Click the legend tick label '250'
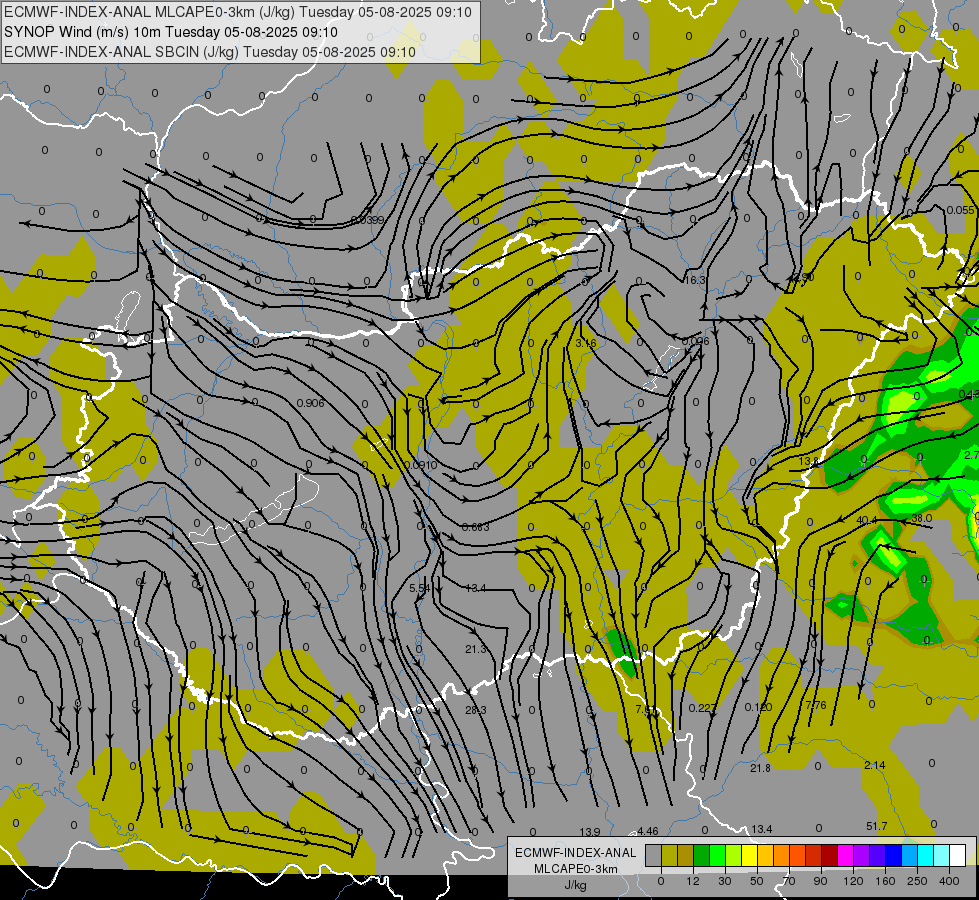 click(x=917, y=881)
